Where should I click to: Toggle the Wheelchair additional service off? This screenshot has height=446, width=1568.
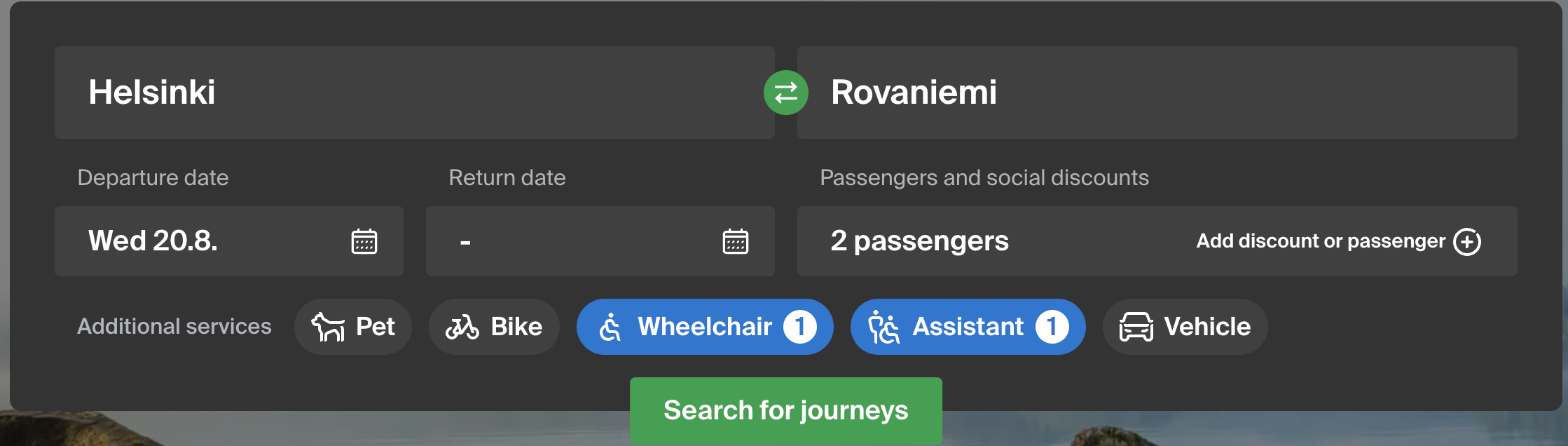[705, 327]
